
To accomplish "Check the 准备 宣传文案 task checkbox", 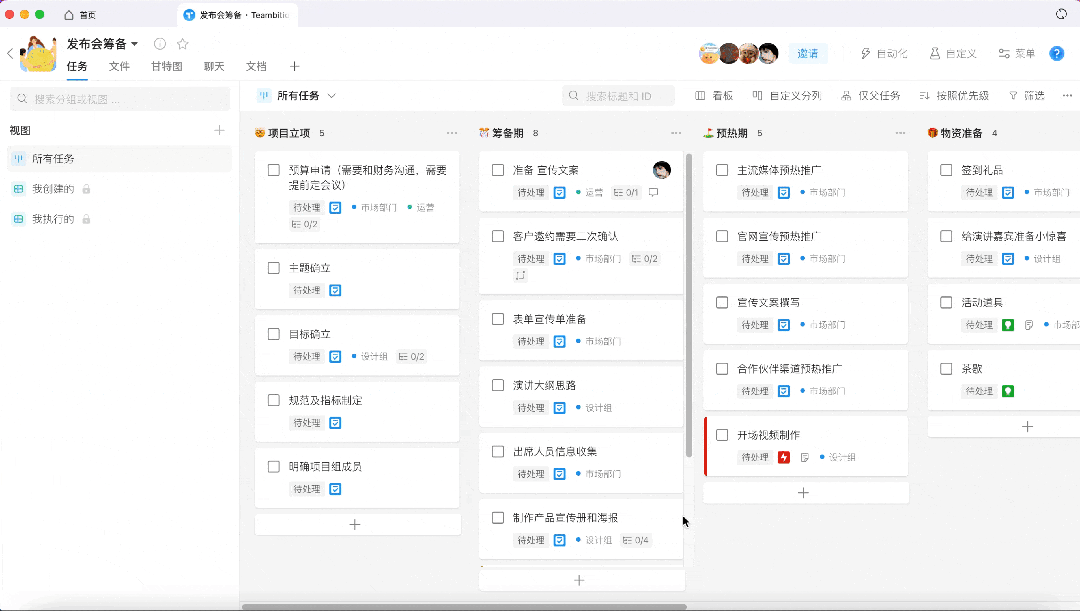I will tap(498, 170).
